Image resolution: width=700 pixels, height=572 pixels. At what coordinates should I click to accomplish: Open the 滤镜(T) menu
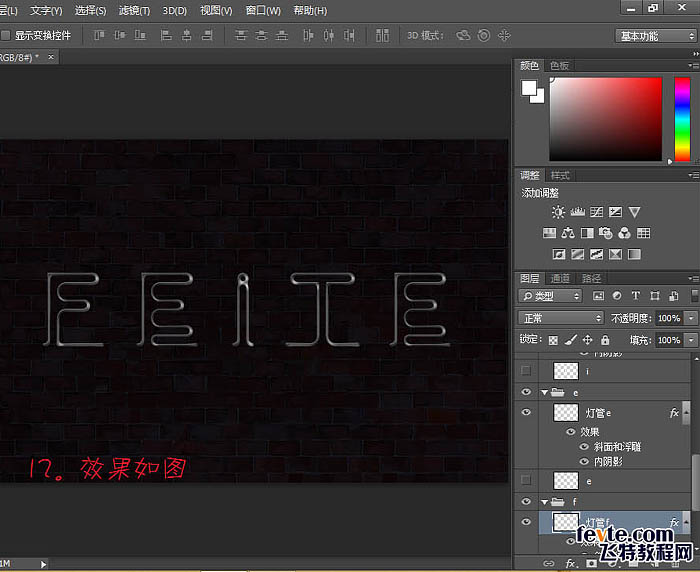[133, 10]
